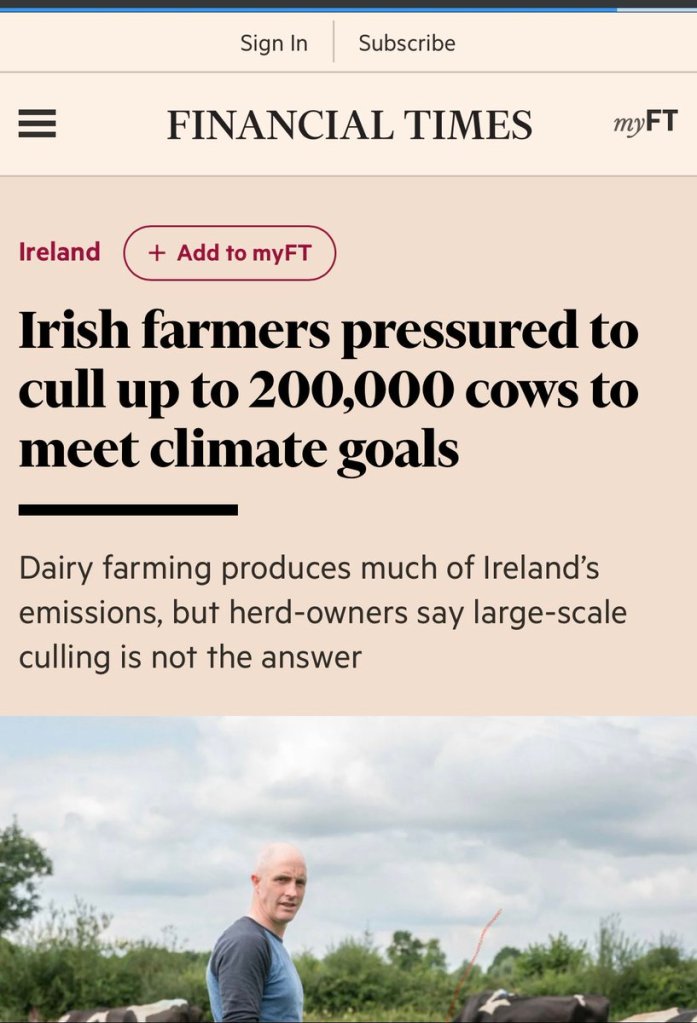Image resolution: width=697 pixels, height=1023 pixels.
Task: Click the Irish farmers article headline
Action: [328, 390]
